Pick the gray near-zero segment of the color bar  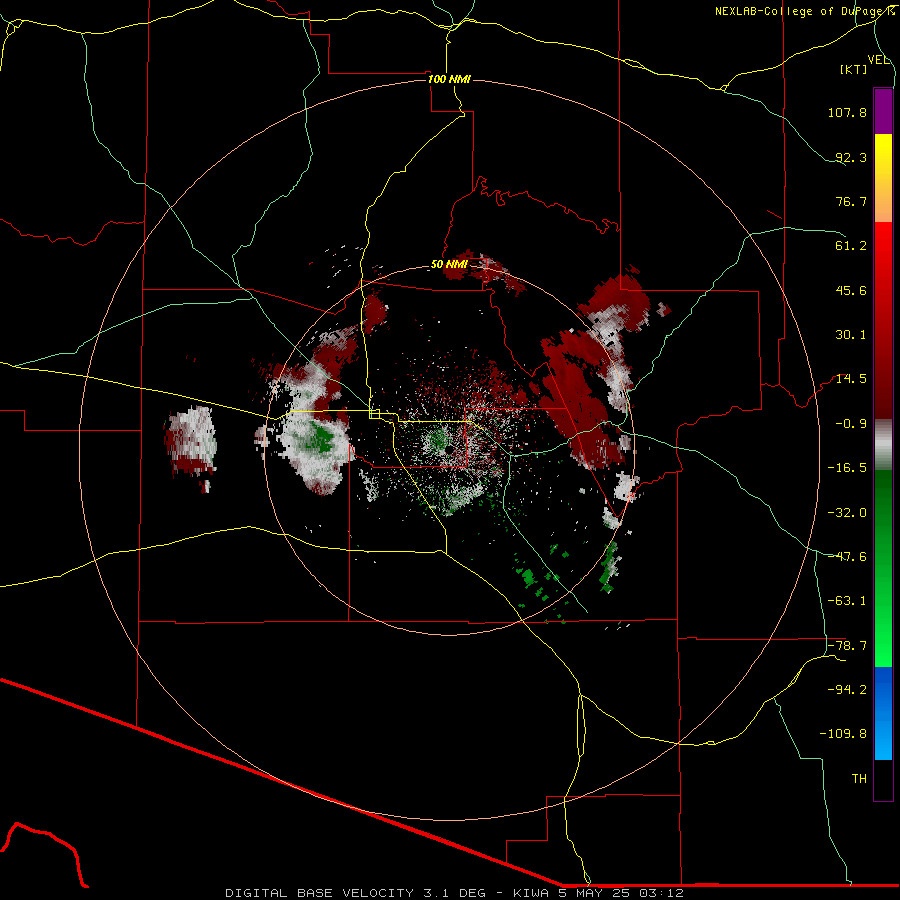883,442
